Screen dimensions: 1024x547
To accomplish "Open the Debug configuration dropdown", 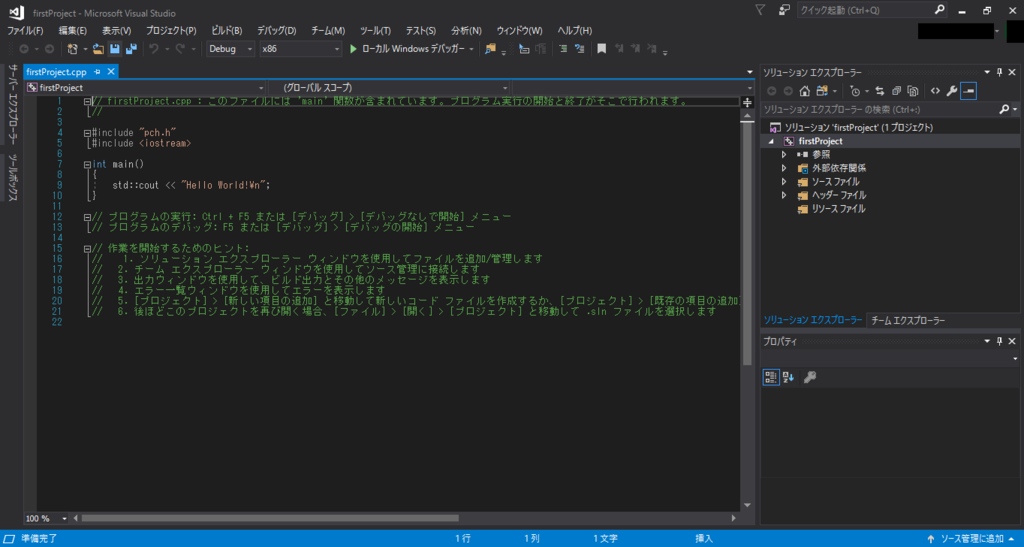I will point(230,49).
